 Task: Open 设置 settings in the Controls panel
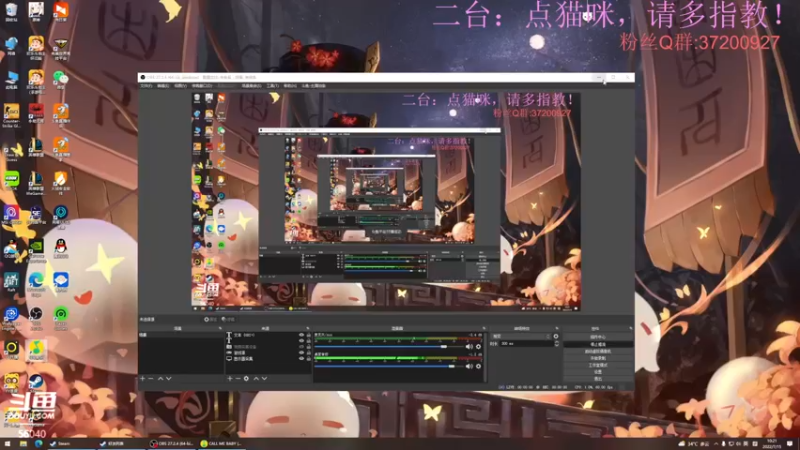(598, 372)
